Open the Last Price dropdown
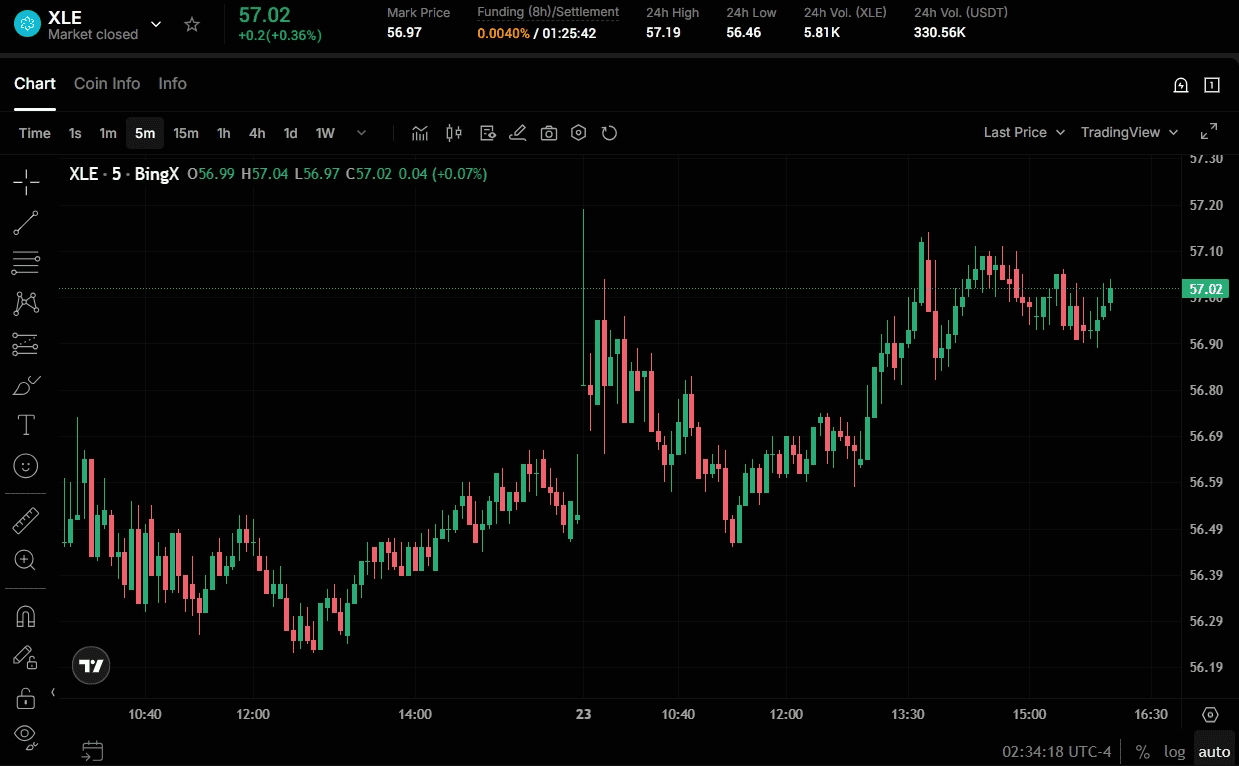 point(1024,132)
